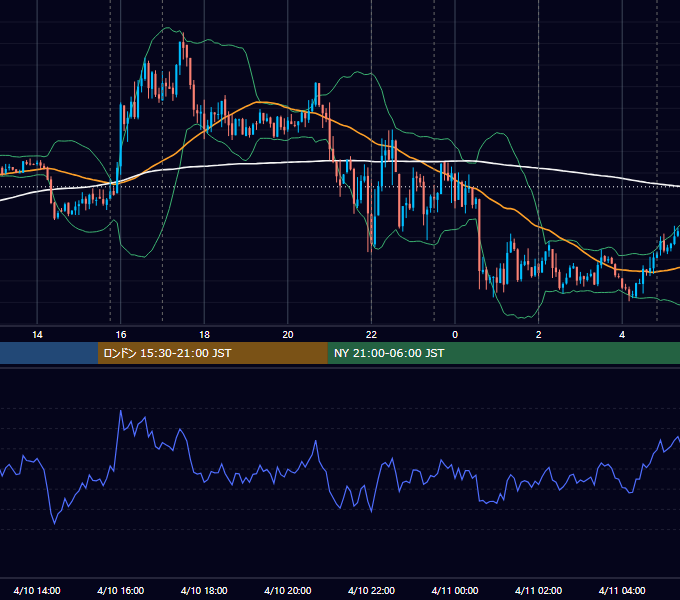This screenshot has width=680, height=600.
Task: Click the blue session bar before ロンドン
Action: [49, 353]
